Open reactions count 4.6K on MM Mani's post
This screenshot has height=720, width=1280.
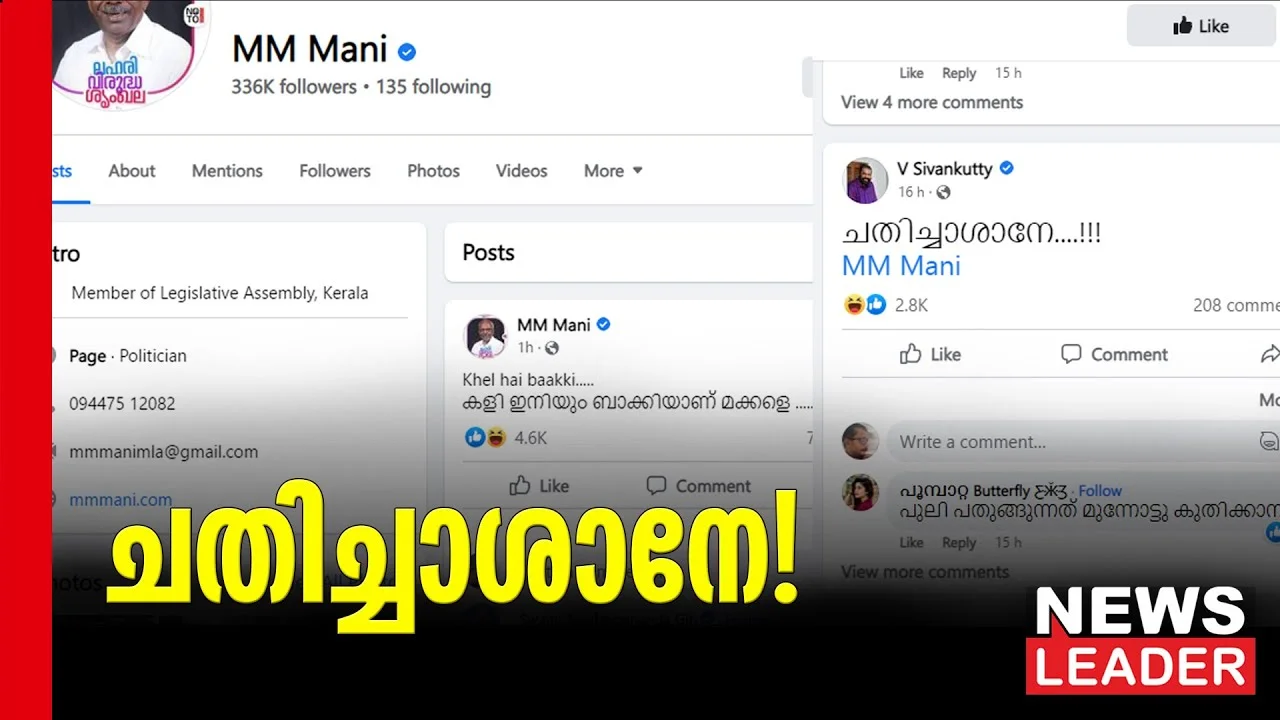[530, 437]
